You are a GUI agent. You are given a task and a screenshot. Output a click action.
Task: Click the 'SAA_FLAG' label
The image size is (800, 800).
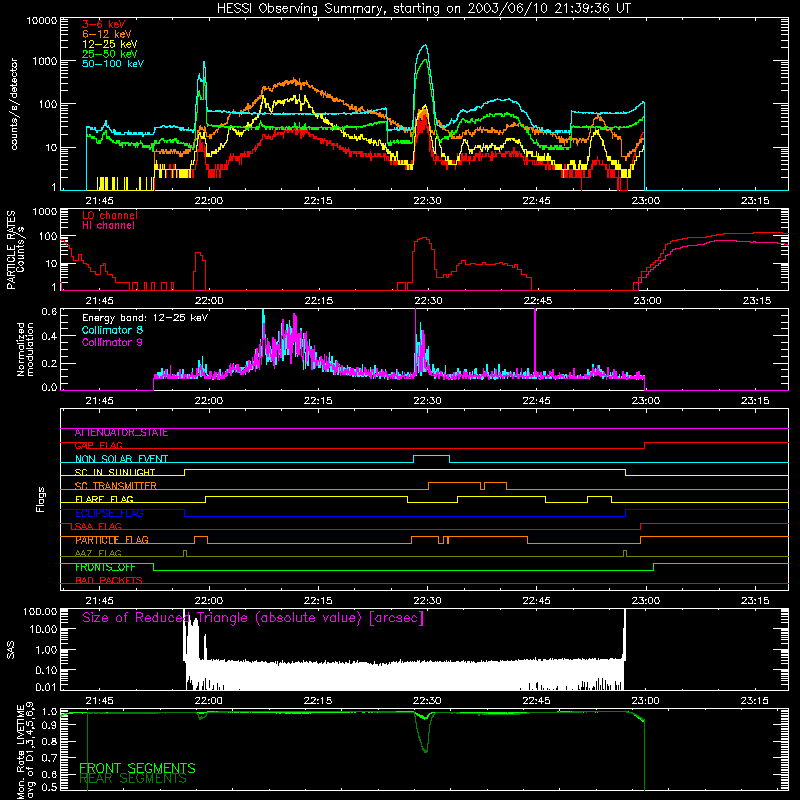click(98, 526)
